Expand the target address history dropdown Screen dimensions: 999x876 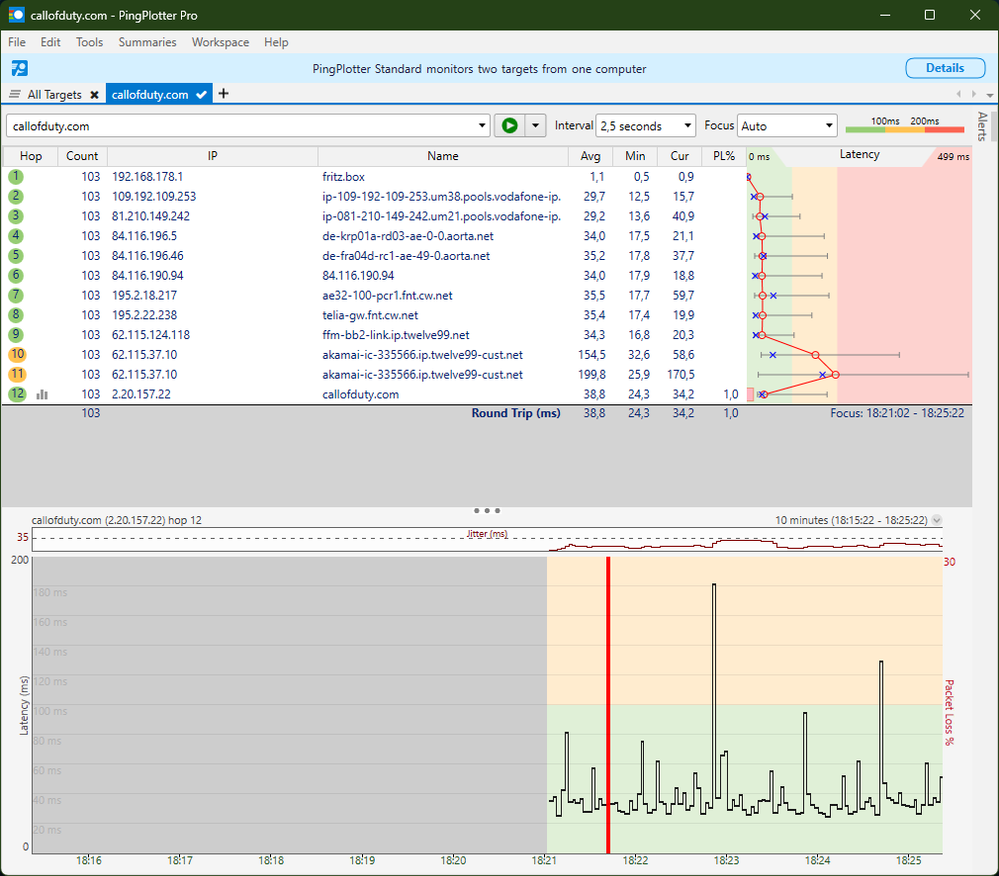click(x=483, y=126)
